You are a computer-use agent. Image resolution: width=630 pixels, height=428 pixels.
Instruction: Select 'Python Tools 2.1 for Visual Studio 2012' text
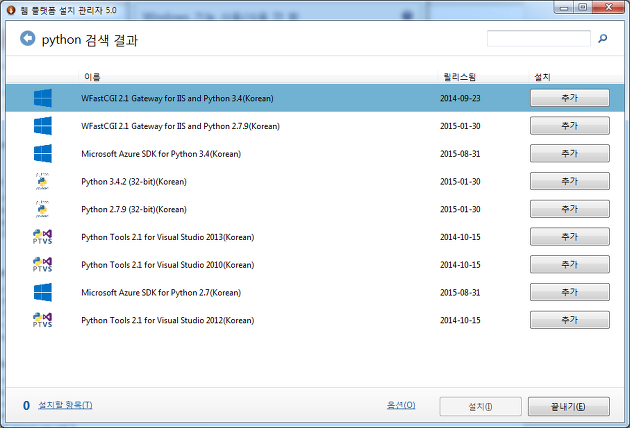(168, 320)
